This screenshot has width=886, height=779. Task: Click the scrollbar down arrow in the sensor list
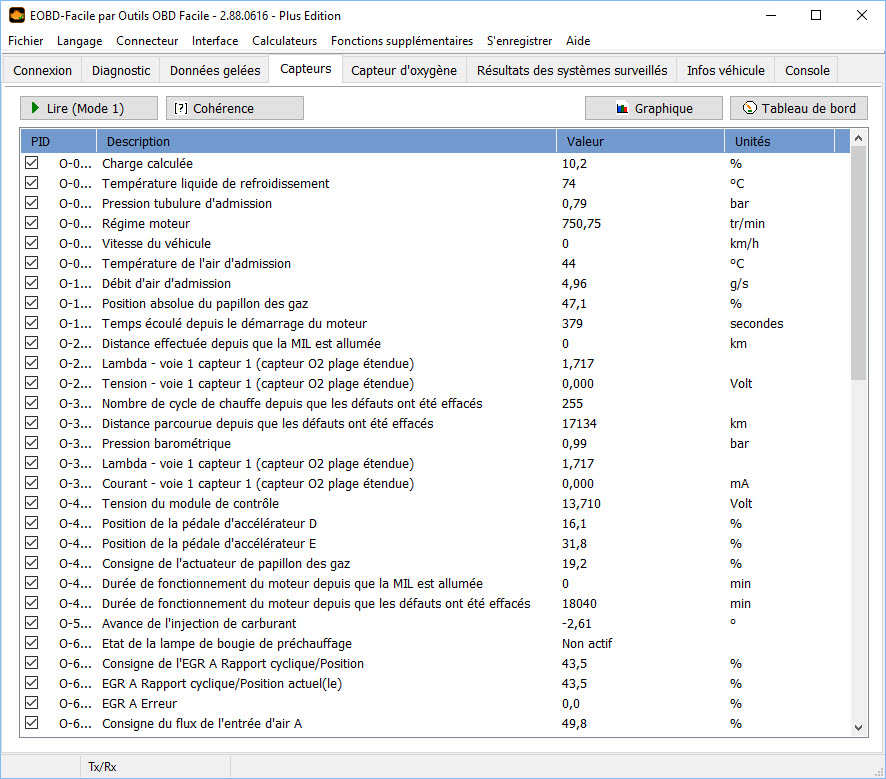(x=859, y=728)
